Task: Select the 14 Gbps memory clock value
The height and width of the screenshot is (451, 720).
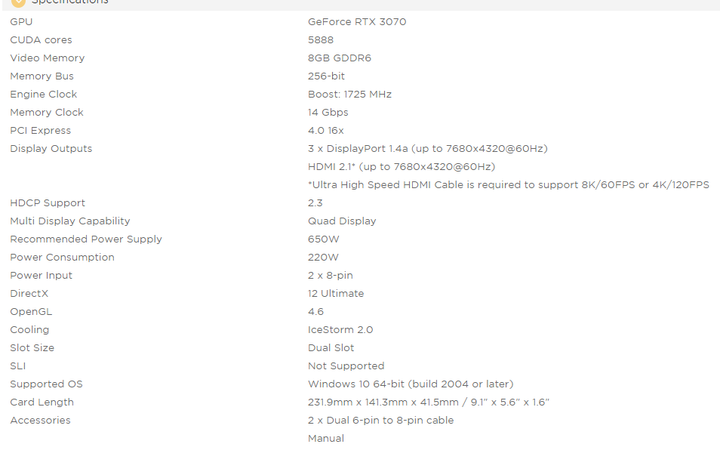Action: point(328,113)
